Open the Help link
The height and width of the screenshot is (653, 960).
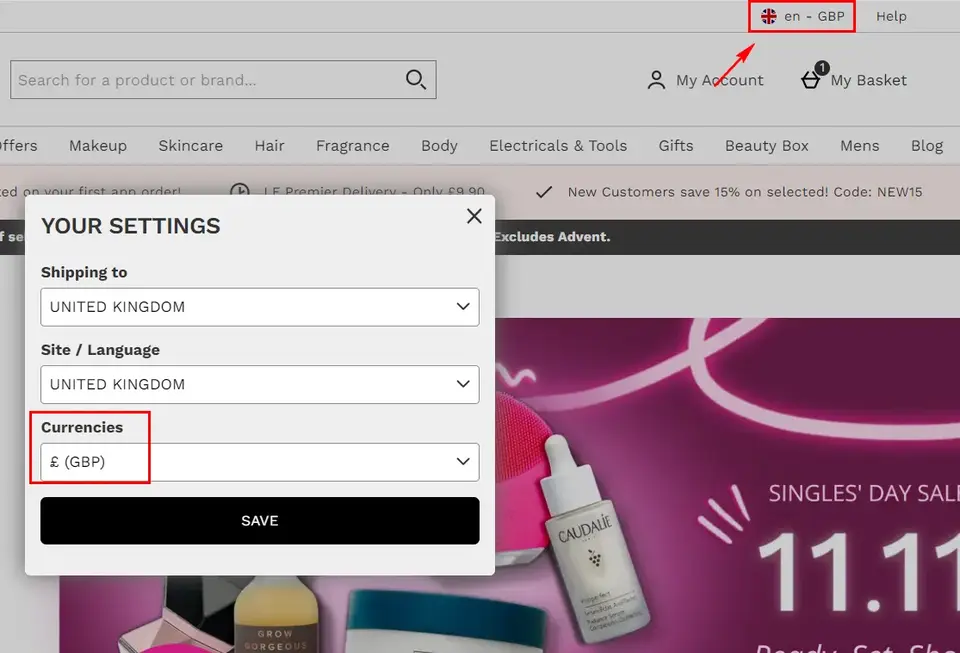891,17
